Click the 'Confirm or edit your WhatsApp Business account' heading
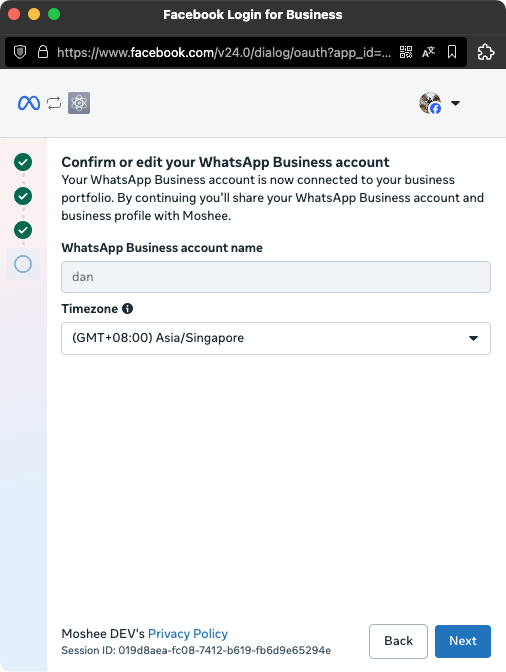The width and height of the screenshot is (506, 672). click(225, 162)
